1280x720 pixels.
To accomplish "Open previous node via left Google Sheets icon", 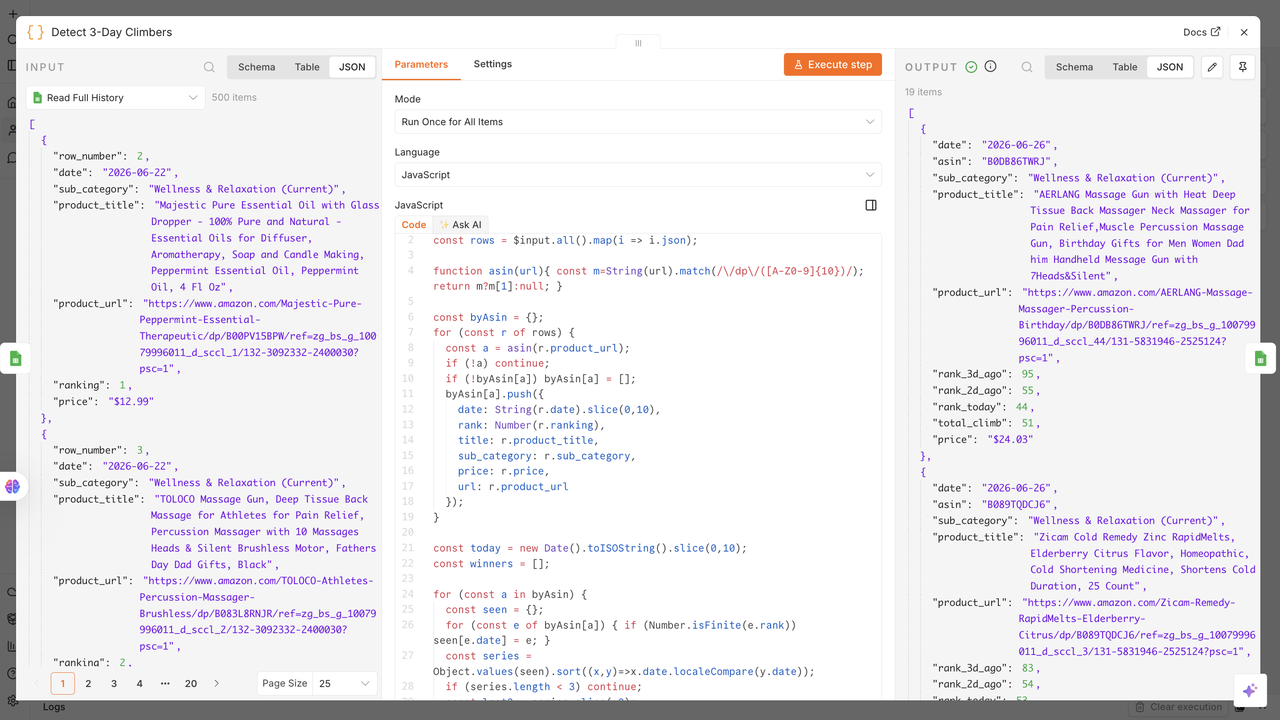I will [15, 358].
